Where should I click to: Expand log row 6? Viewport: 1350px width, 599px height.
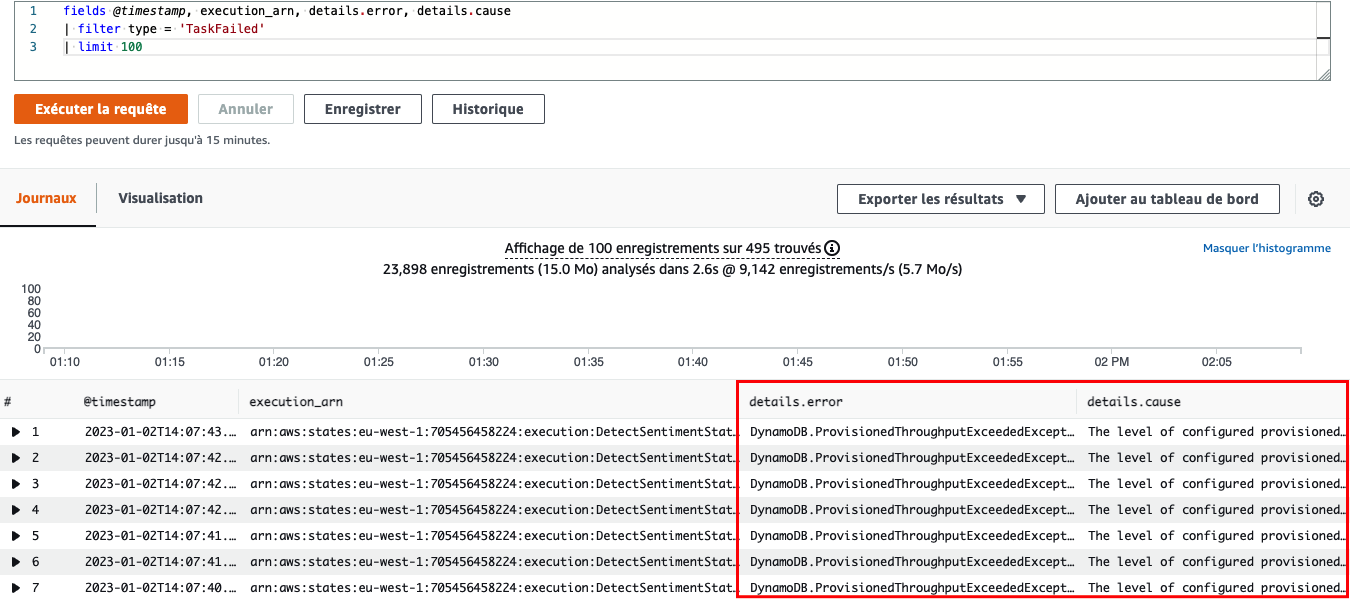(15, 562)
